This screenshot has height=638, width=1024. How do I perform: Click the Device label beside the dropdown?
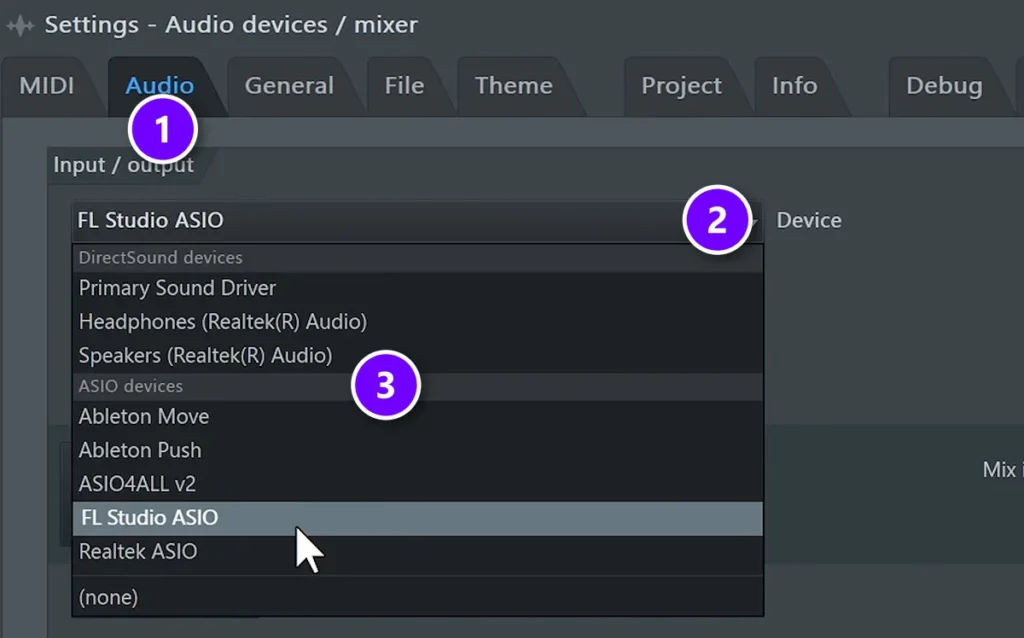[x=808, y=221]
